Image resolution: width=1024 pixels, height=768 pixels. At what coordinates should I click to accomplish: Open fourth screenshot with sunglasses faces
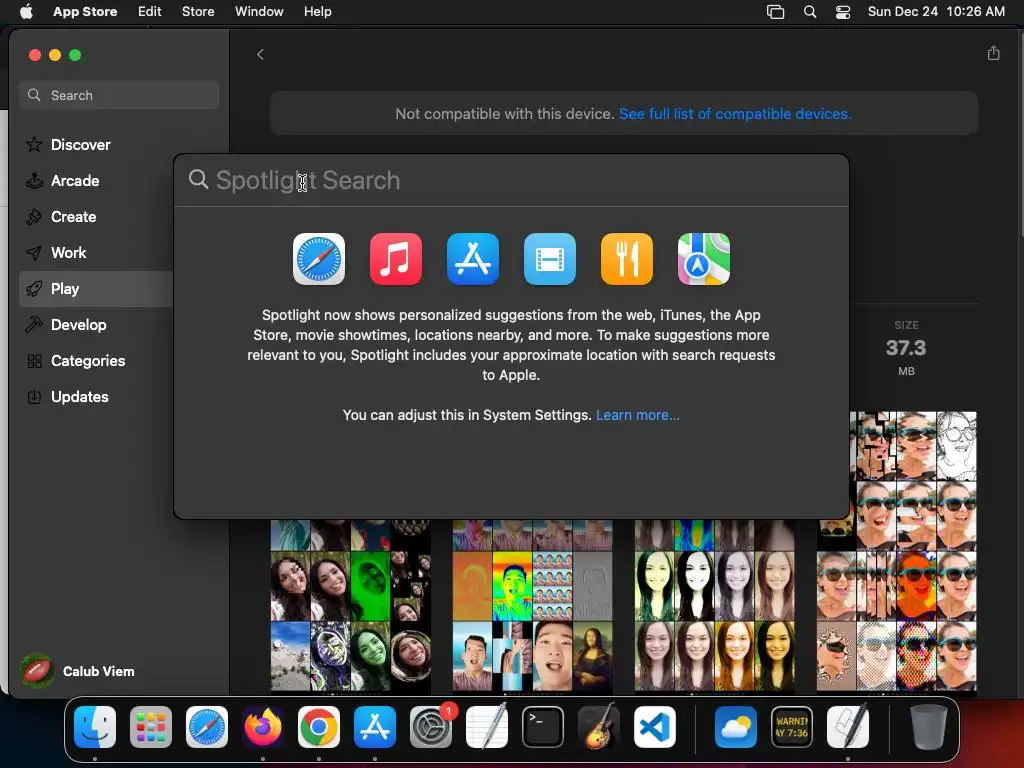click(x=897, y=551)
